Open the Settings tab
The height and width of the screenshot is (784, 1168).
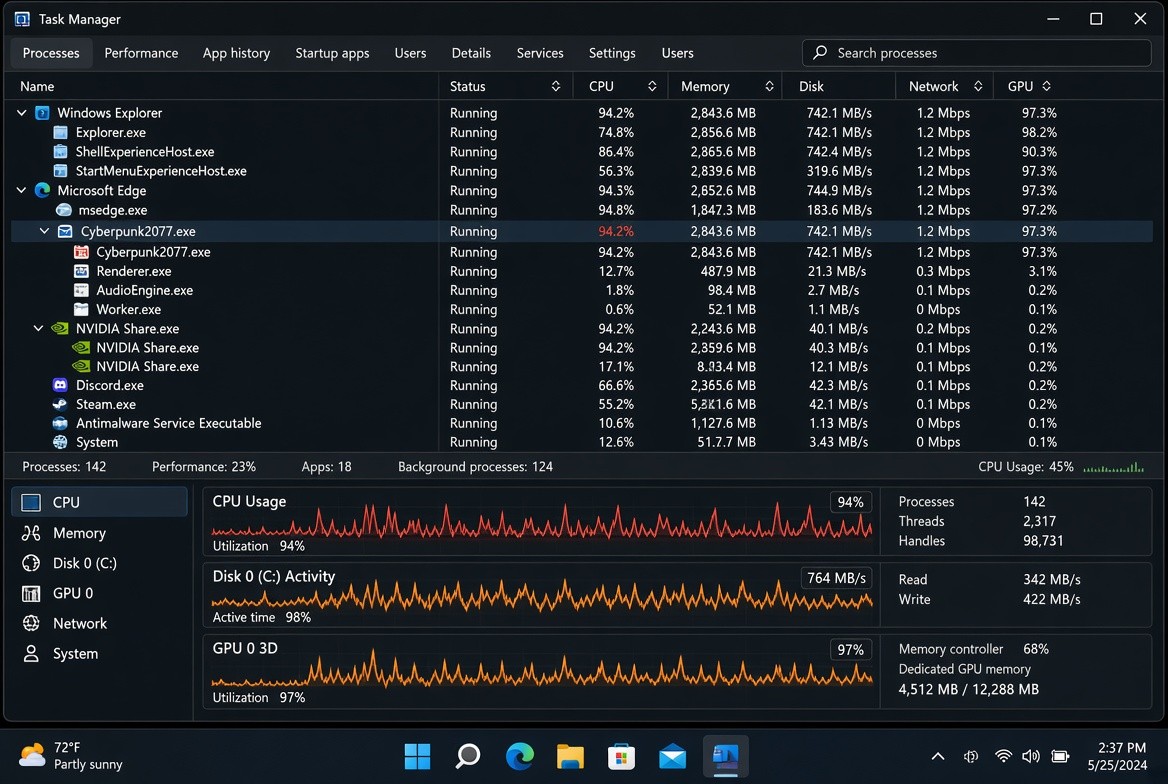[x=612, y=53]
